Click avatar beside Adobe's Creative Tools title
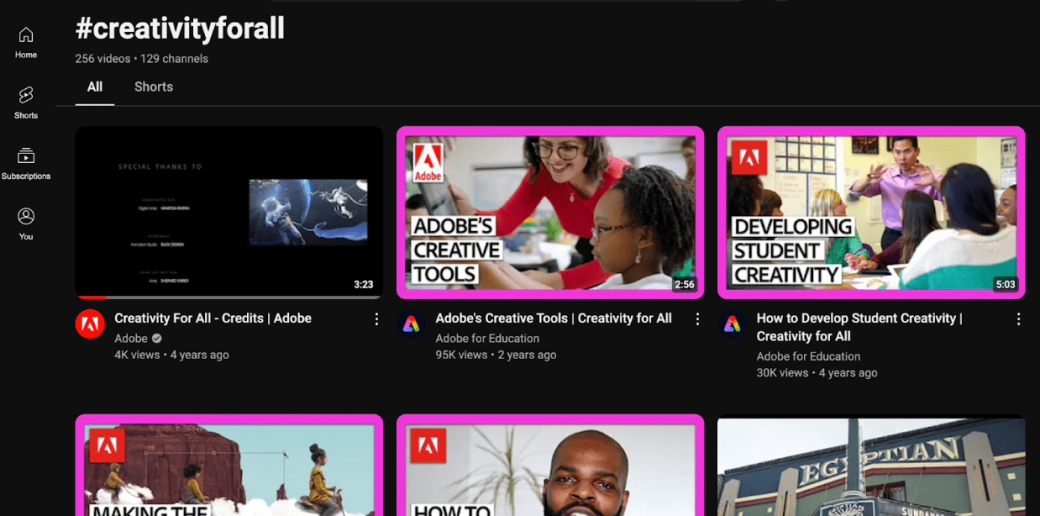The image size is (1040, 516). 411,324
